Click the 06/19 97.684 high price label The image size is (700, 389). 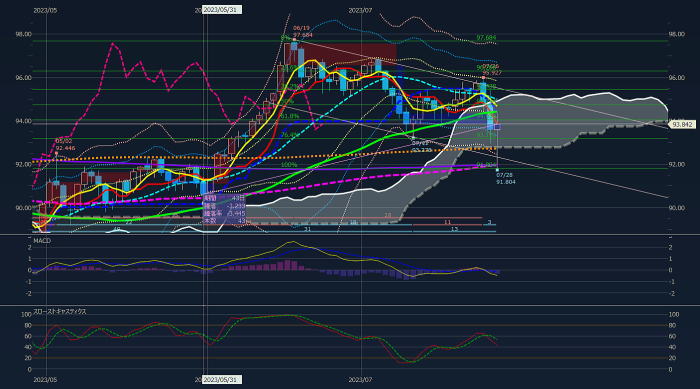(x=303, y=31)
